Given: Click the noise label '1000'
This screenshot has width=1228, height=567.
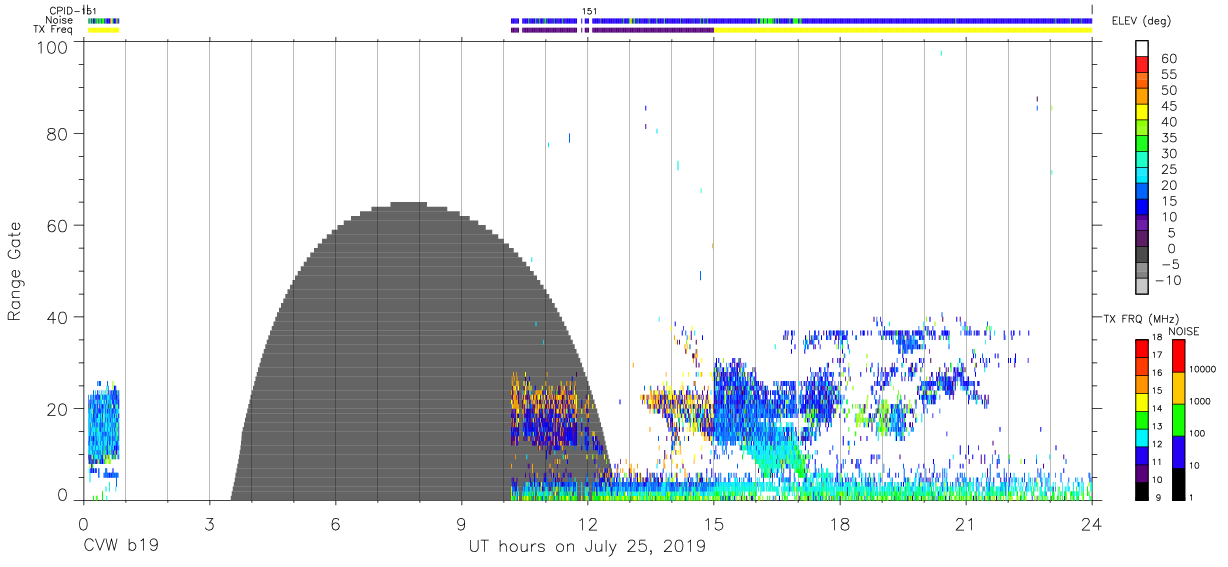Looking at the screenshot, I should tap(1200, 402).
